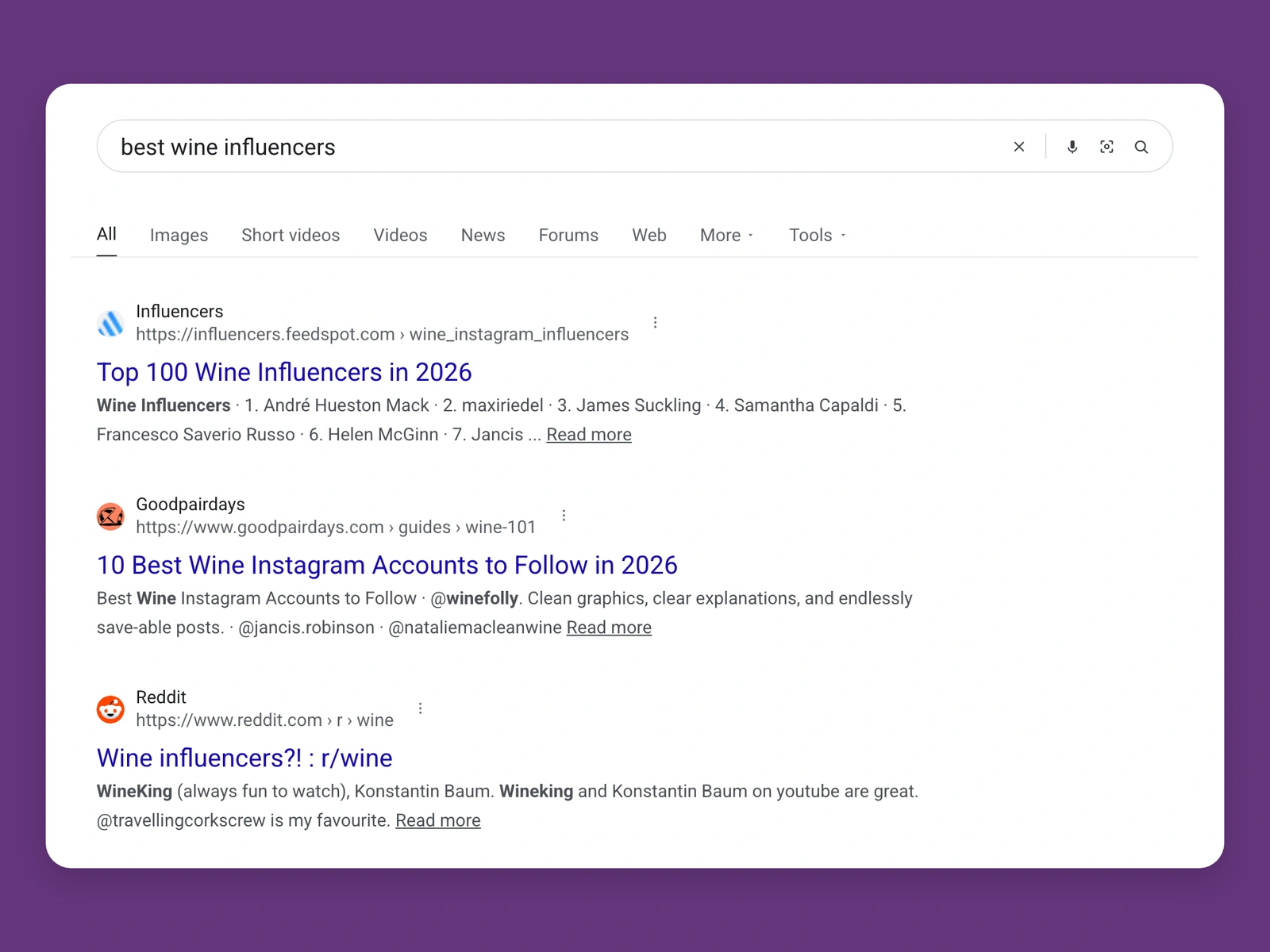This screenshot has height=952, width=1270.
Task: Open options menu for Goodpairdays result
Action: pyautogui.click(x=564, y=515)
